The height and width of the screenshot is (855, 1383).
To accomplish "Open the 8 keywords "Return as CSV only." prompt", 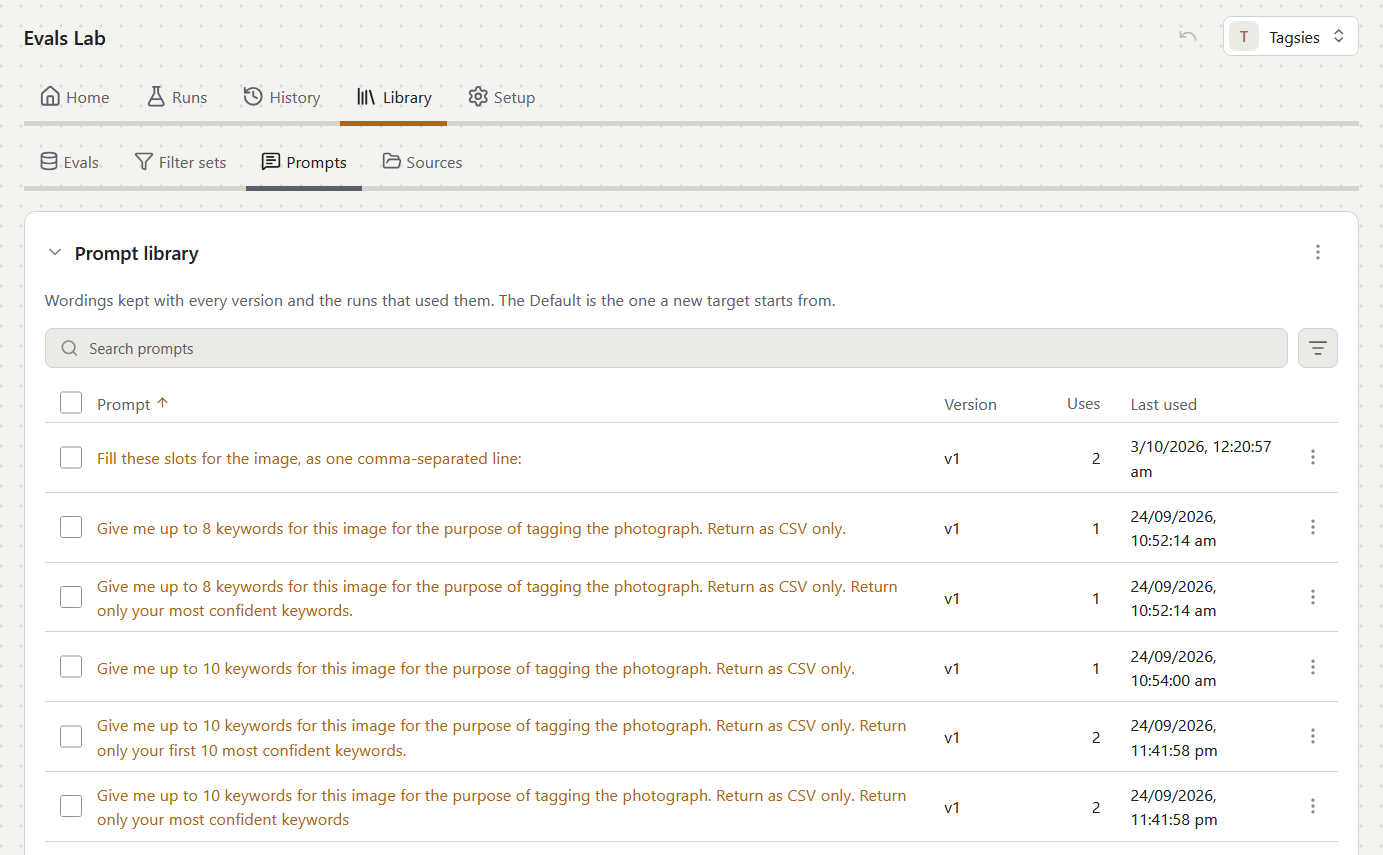I will (471, 528).
